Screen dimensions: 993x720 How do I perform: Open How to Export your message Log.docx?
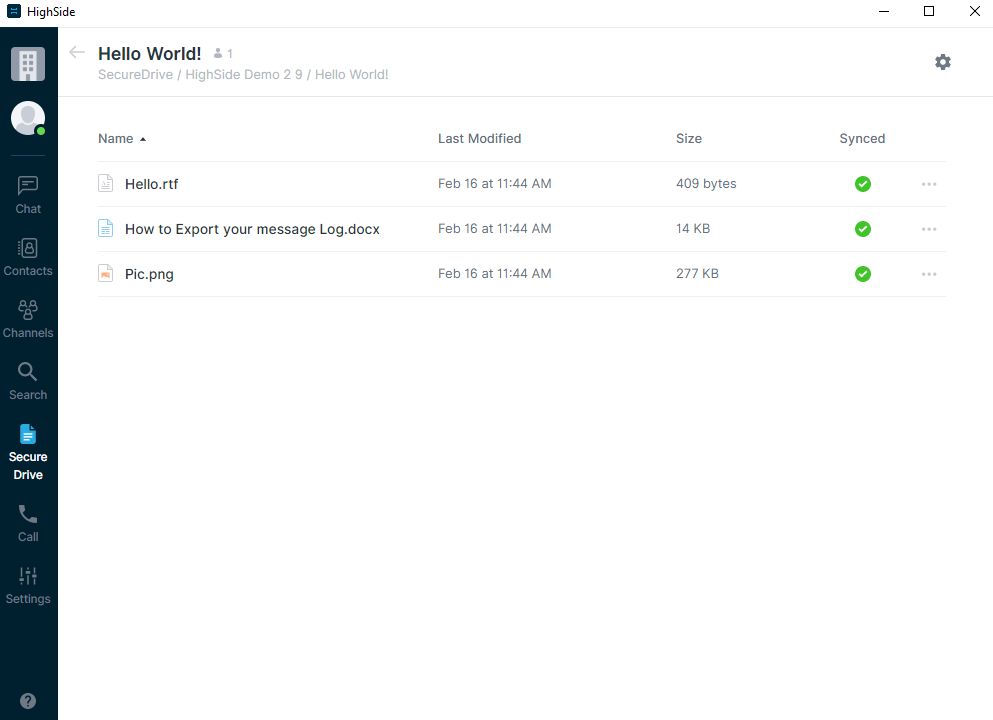[x=252, y=229]
